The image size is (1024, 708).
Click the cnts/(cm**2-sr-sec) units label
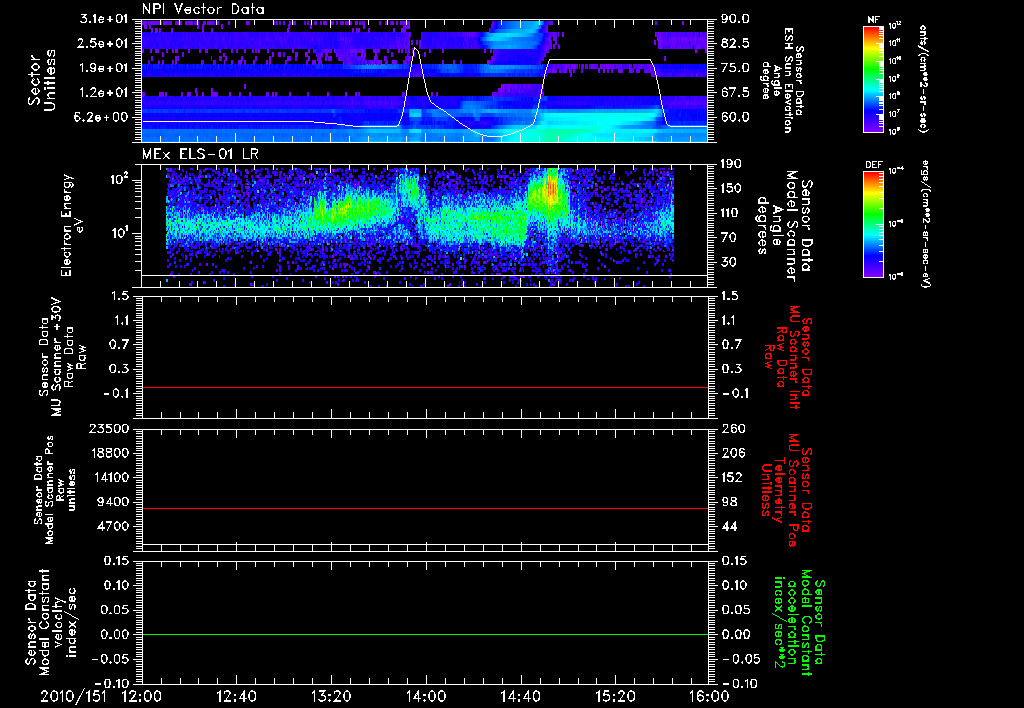923,78
